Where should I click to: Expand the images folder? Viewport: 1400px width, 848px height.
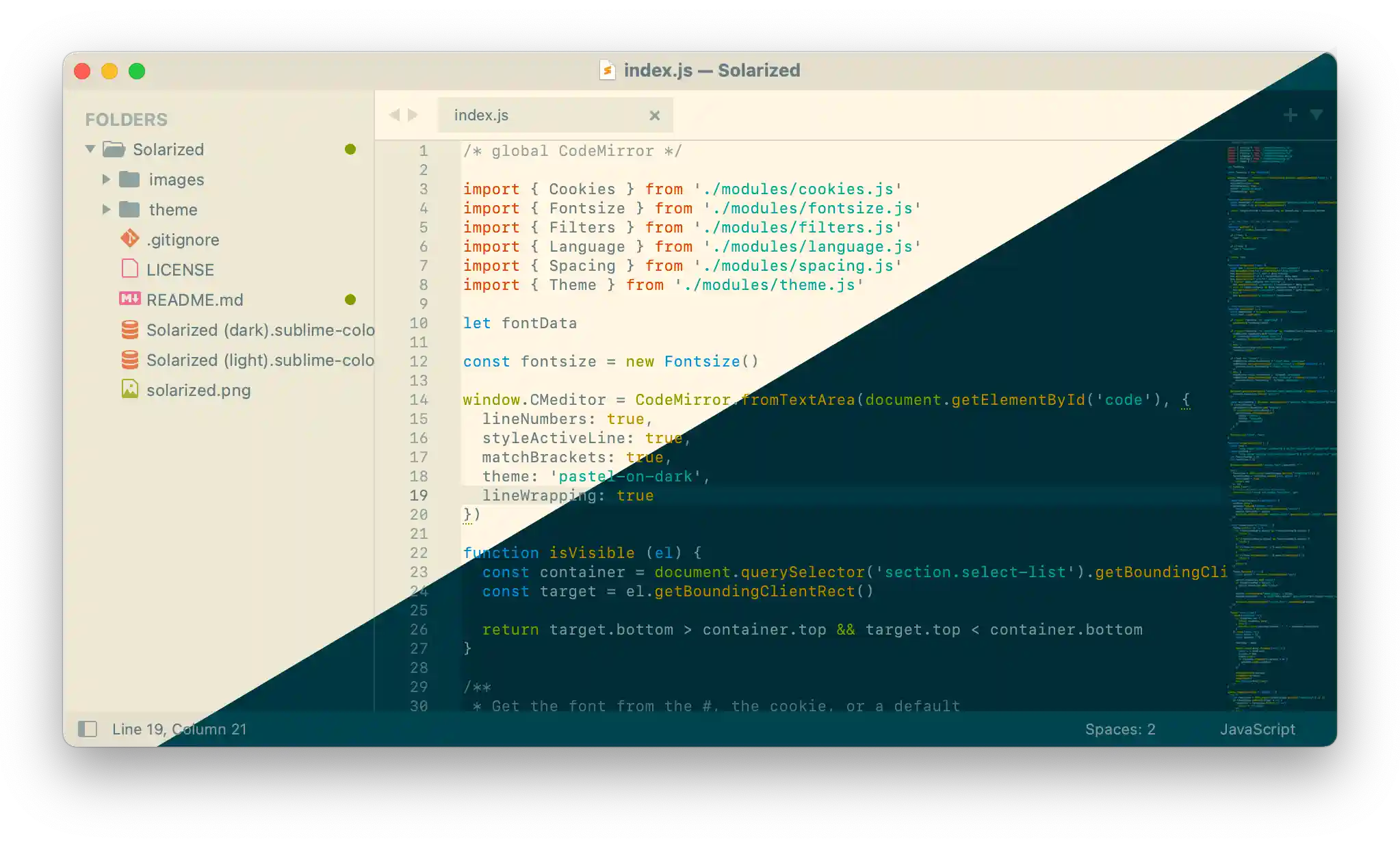106,179
